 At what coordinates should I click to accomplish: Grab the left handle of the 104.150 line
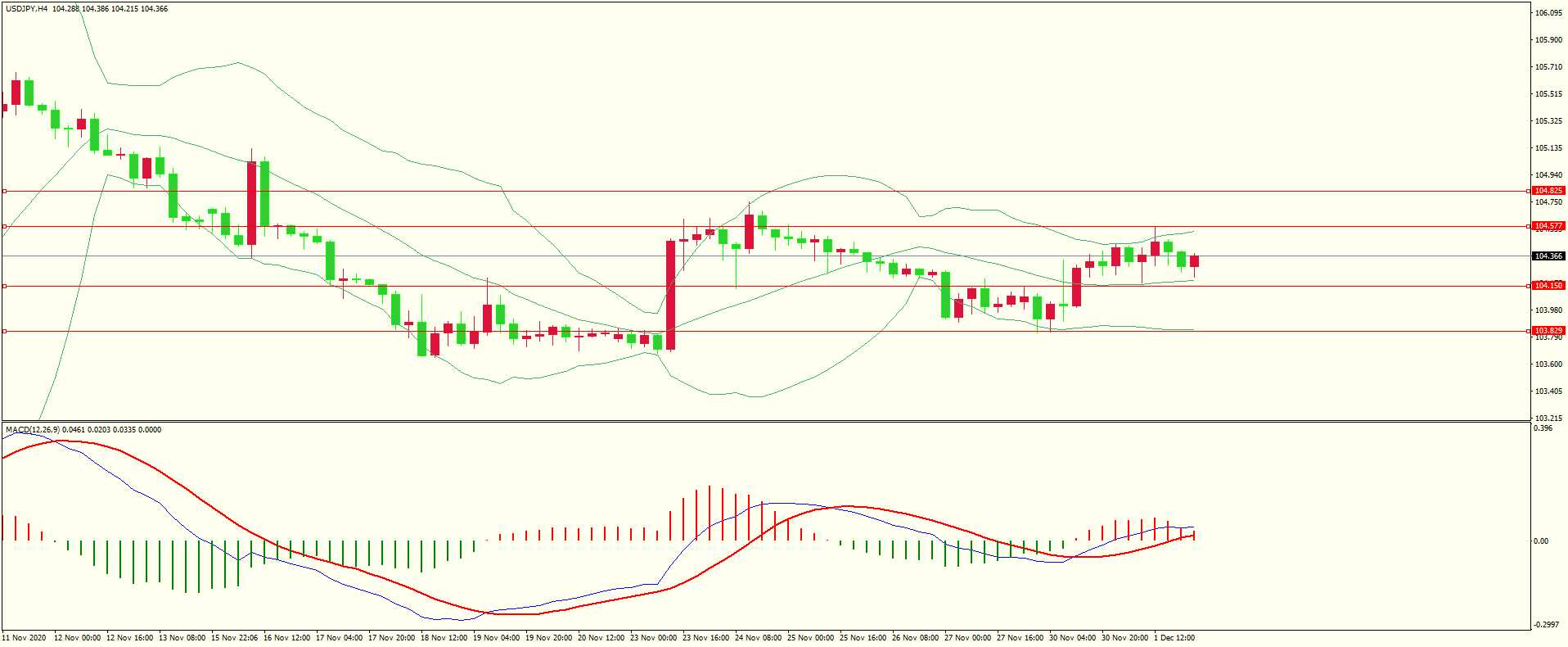(x=4, y=286)
